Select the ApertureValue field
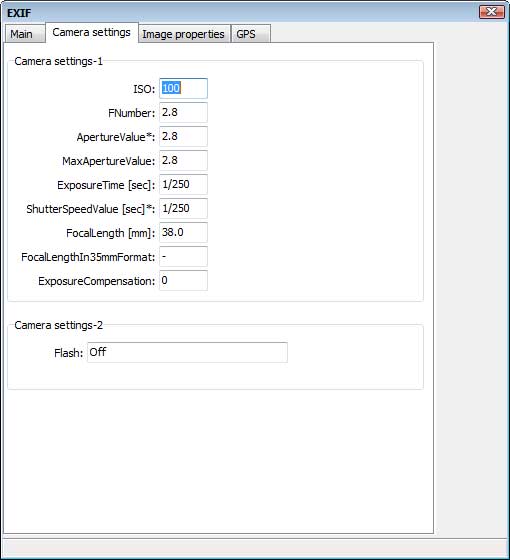The width and height of the screenshot is (510, 560). coord(183,136)
